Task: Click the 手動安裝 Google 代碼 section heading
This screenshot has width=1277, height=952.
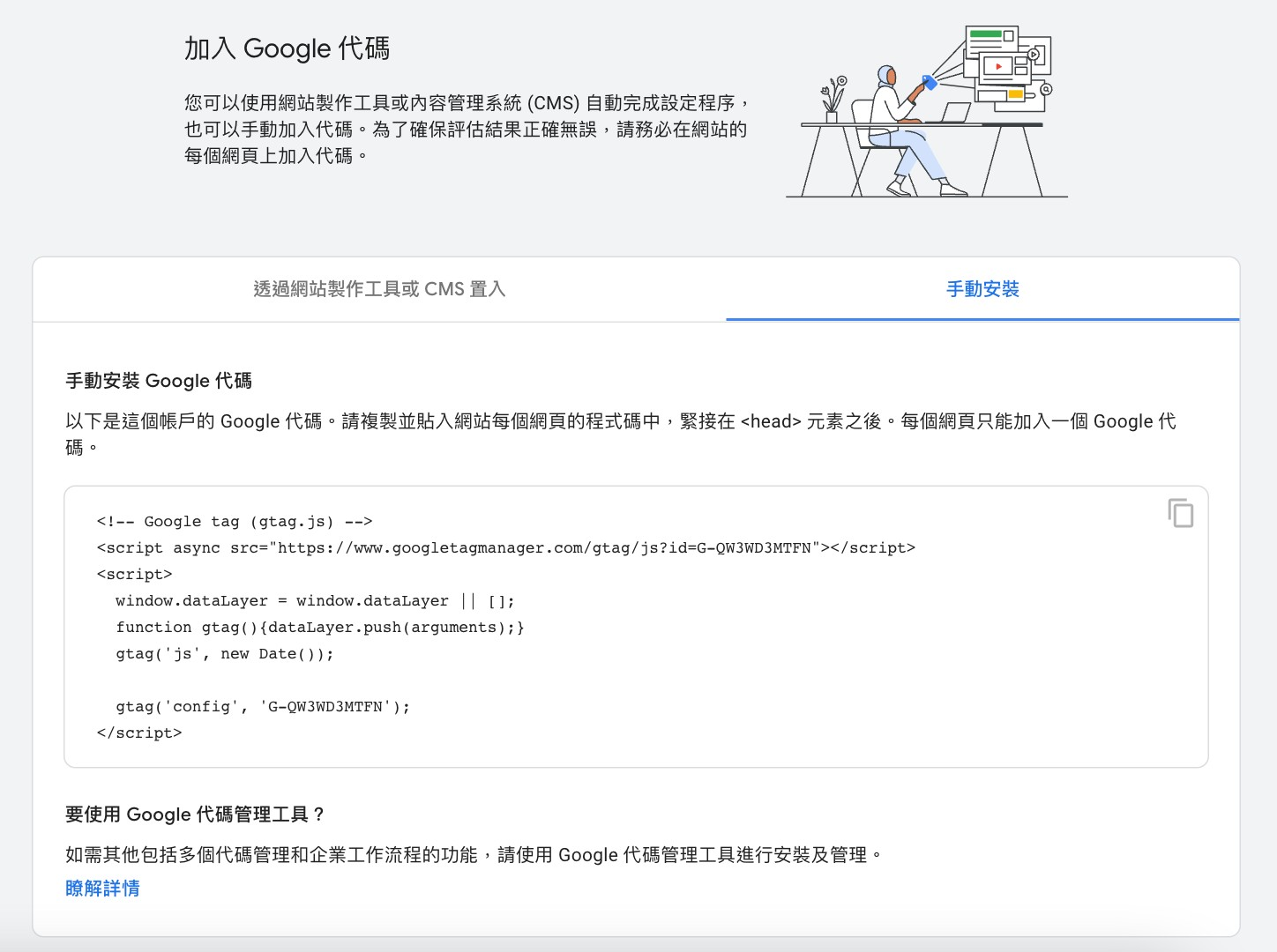Action: pyautogui.click(x=159, y=381)
